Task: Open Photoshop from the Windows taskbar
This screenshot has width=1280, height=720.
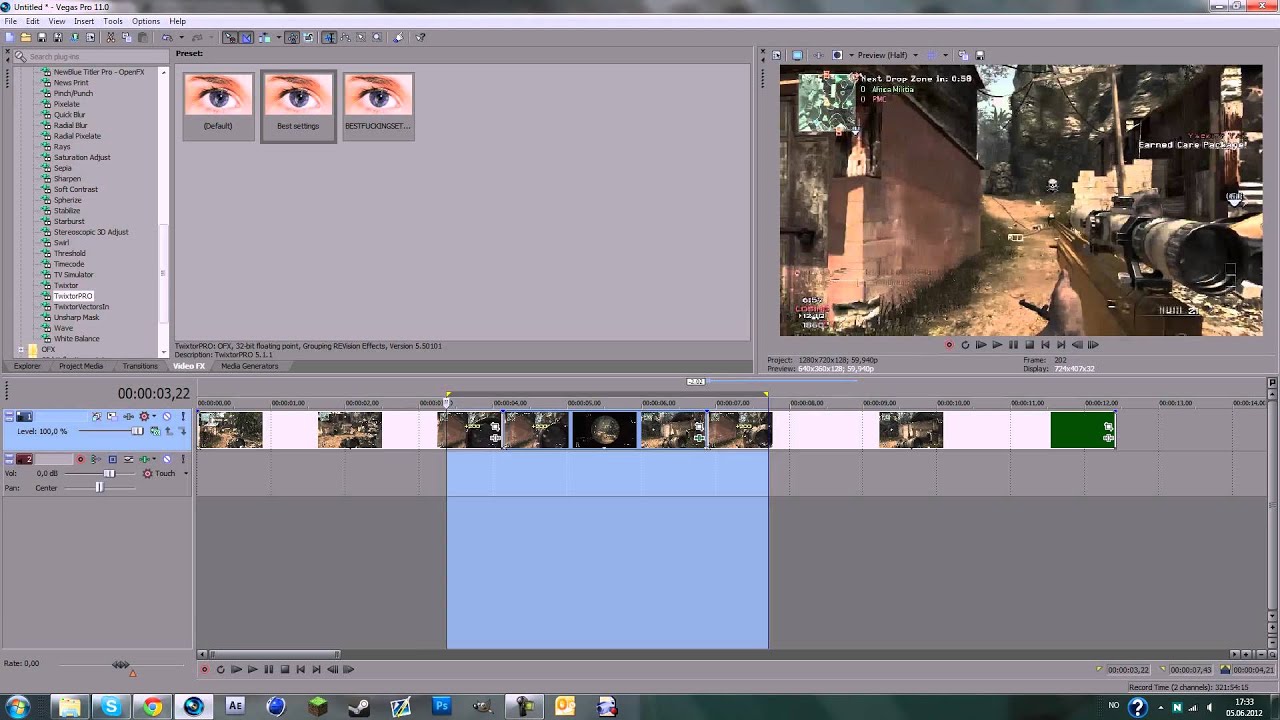Action: (x=441, y=706)
